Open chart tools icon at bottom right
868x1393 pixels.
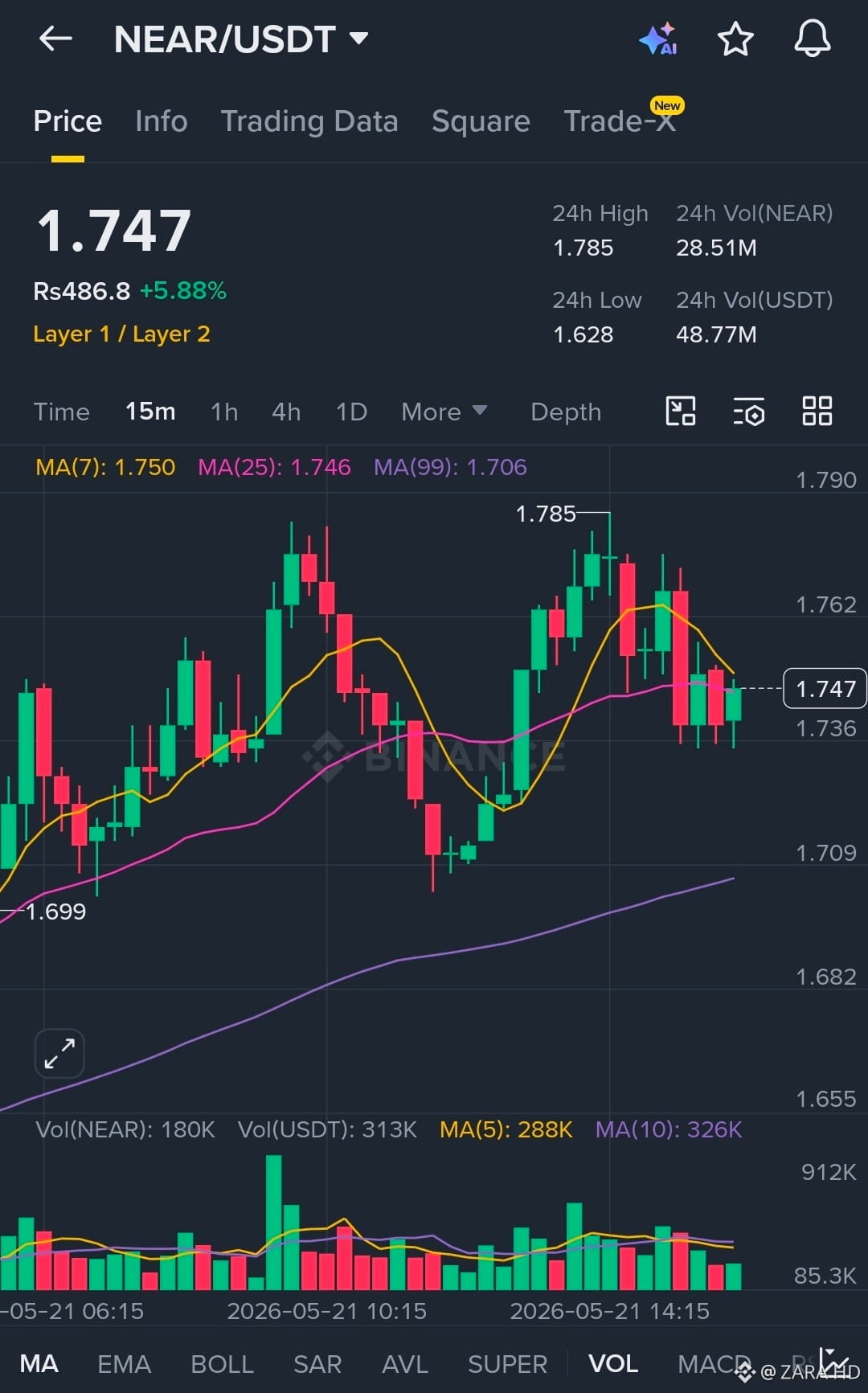point(834,1362)
